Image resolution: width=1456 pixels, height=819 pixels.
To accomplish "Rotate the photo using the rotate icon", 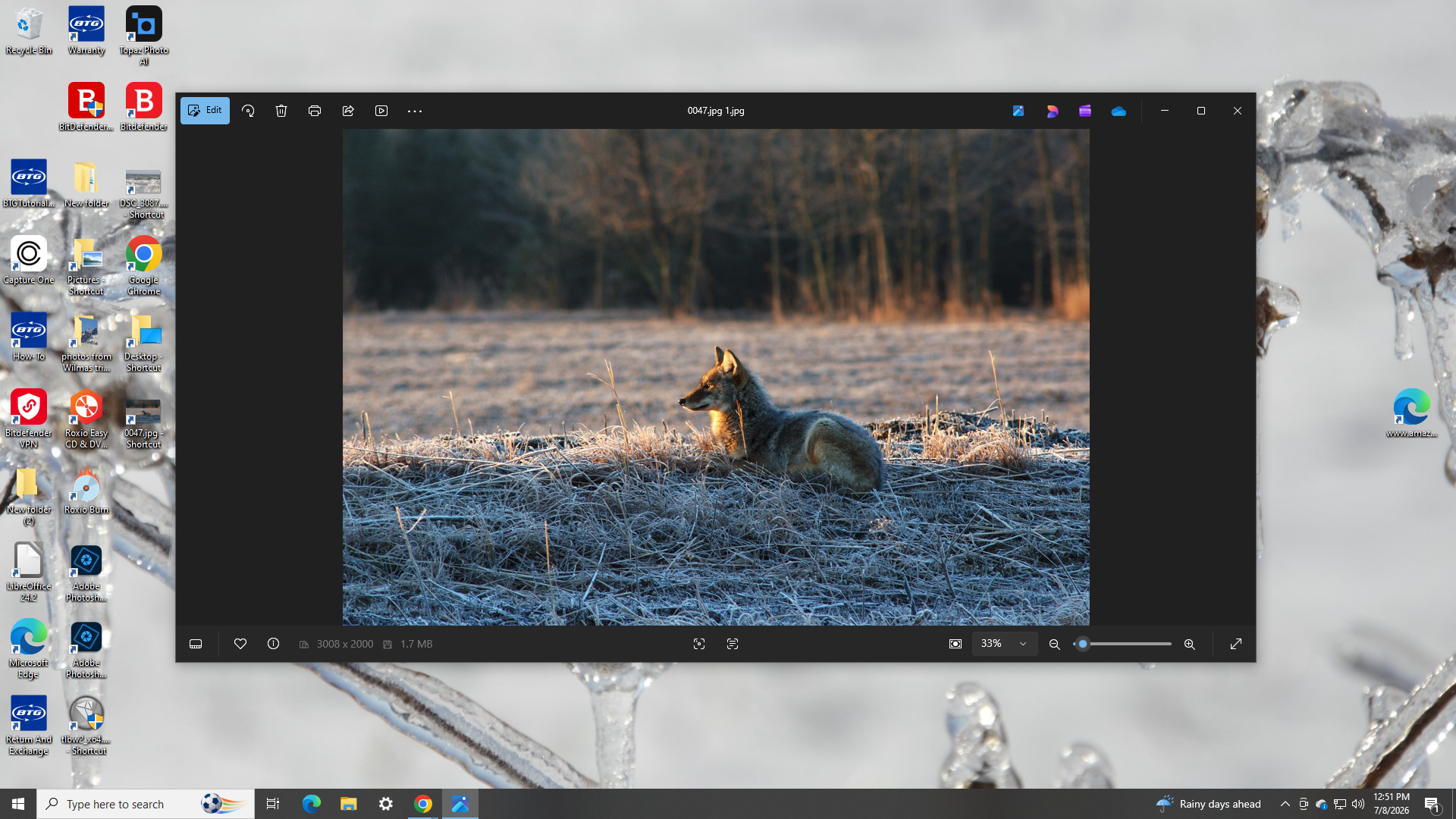I will click(248, 111).
